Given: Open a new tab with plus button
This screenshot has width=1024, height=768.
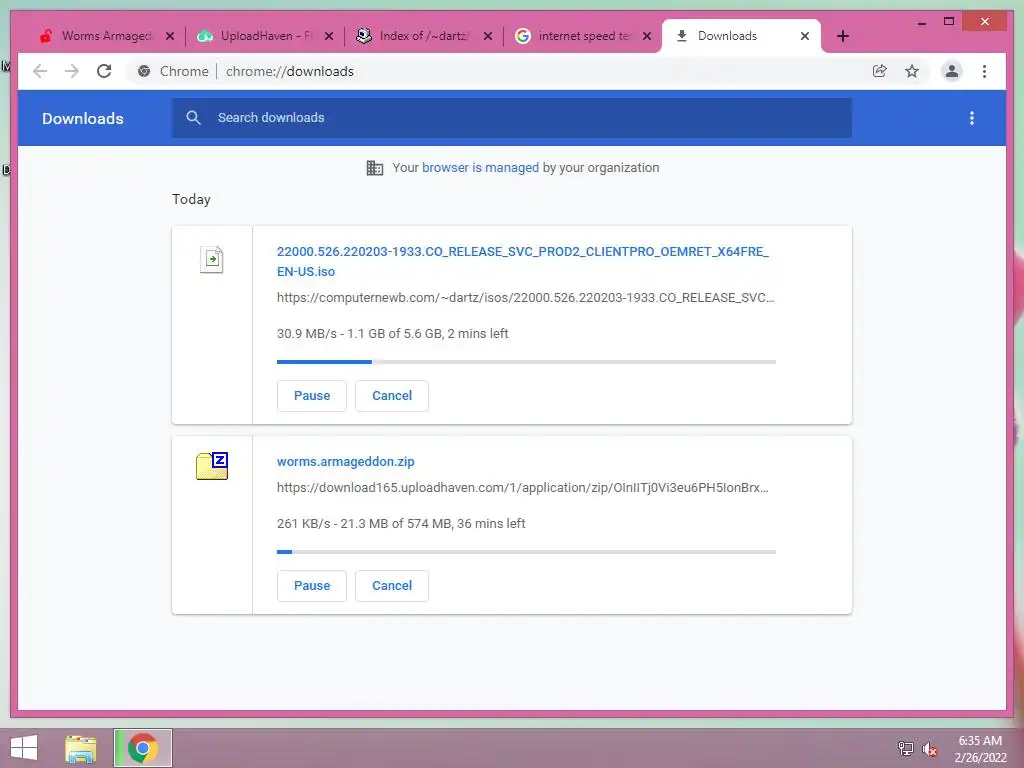Looking at the screenshot, I should pos(842,36).
